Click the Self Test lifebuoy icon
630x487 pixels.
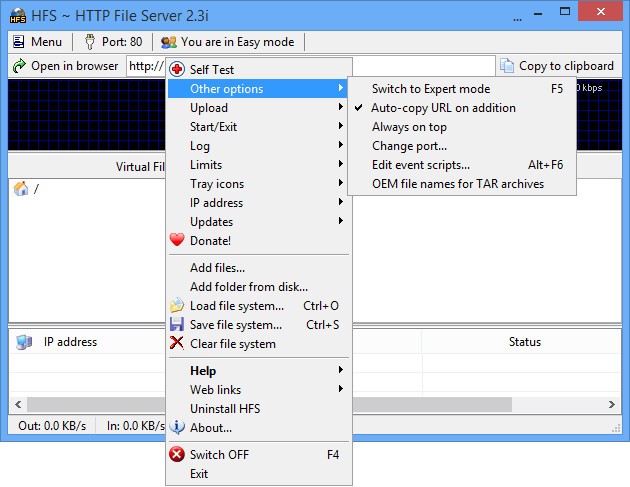177,70
